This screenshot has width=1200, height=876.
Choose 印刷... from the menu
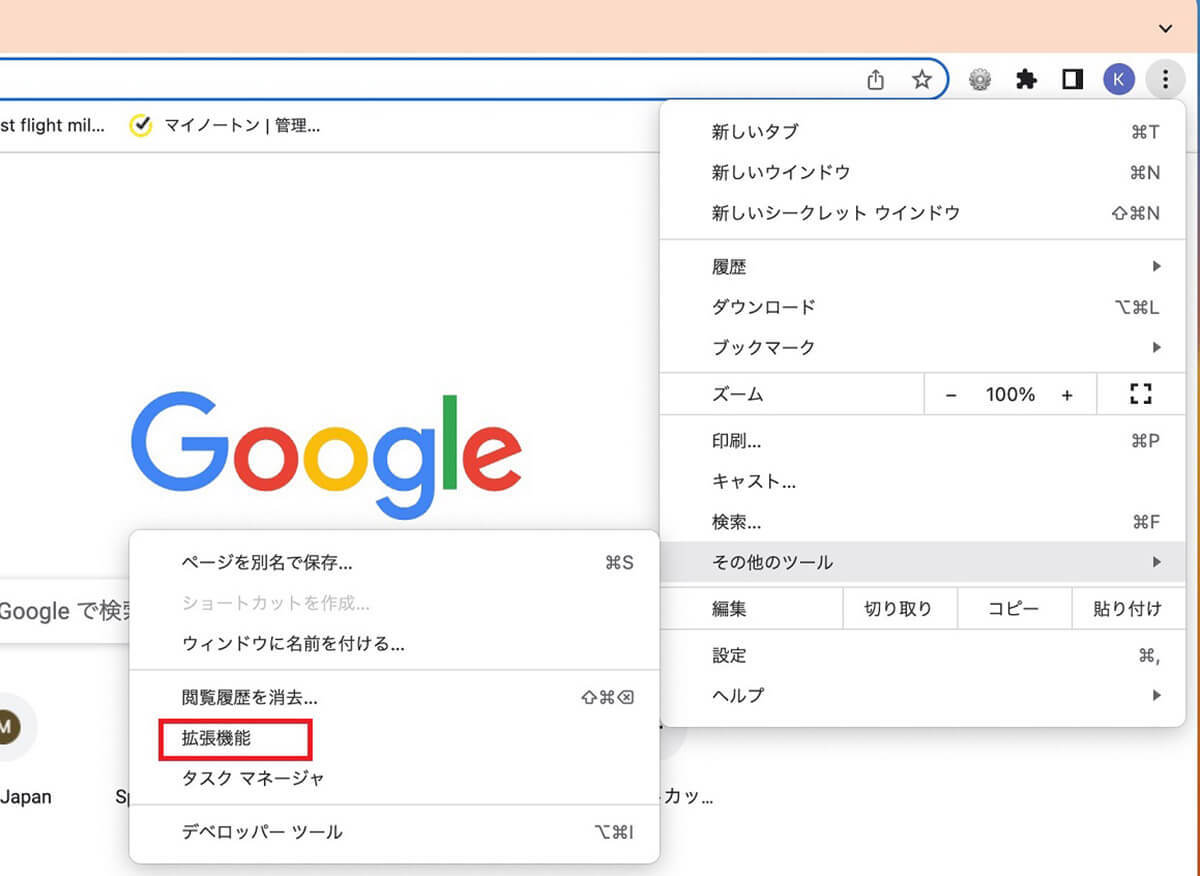[x=922, y=441]
